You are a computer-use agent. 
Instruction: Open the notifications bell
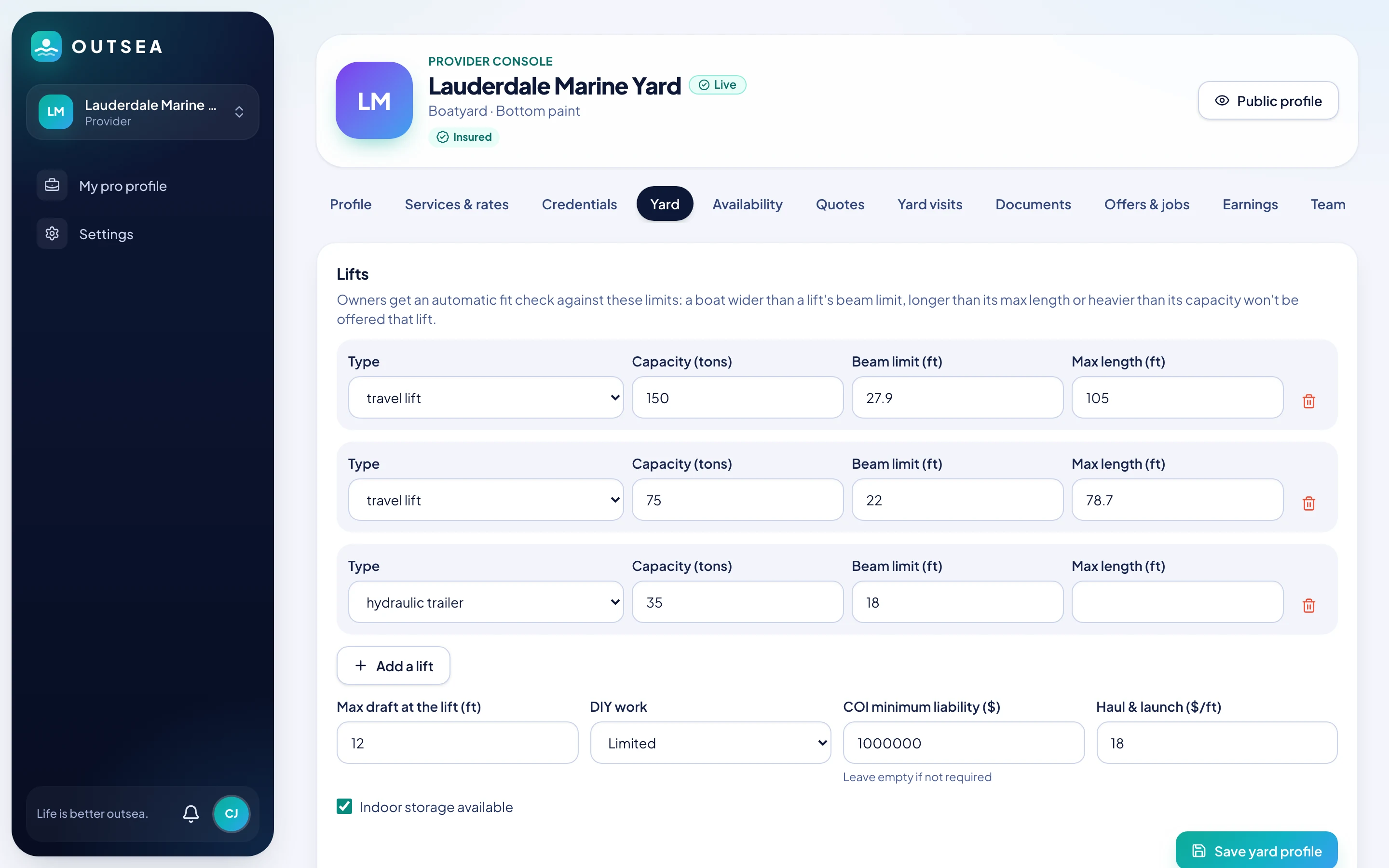(191, 814)
